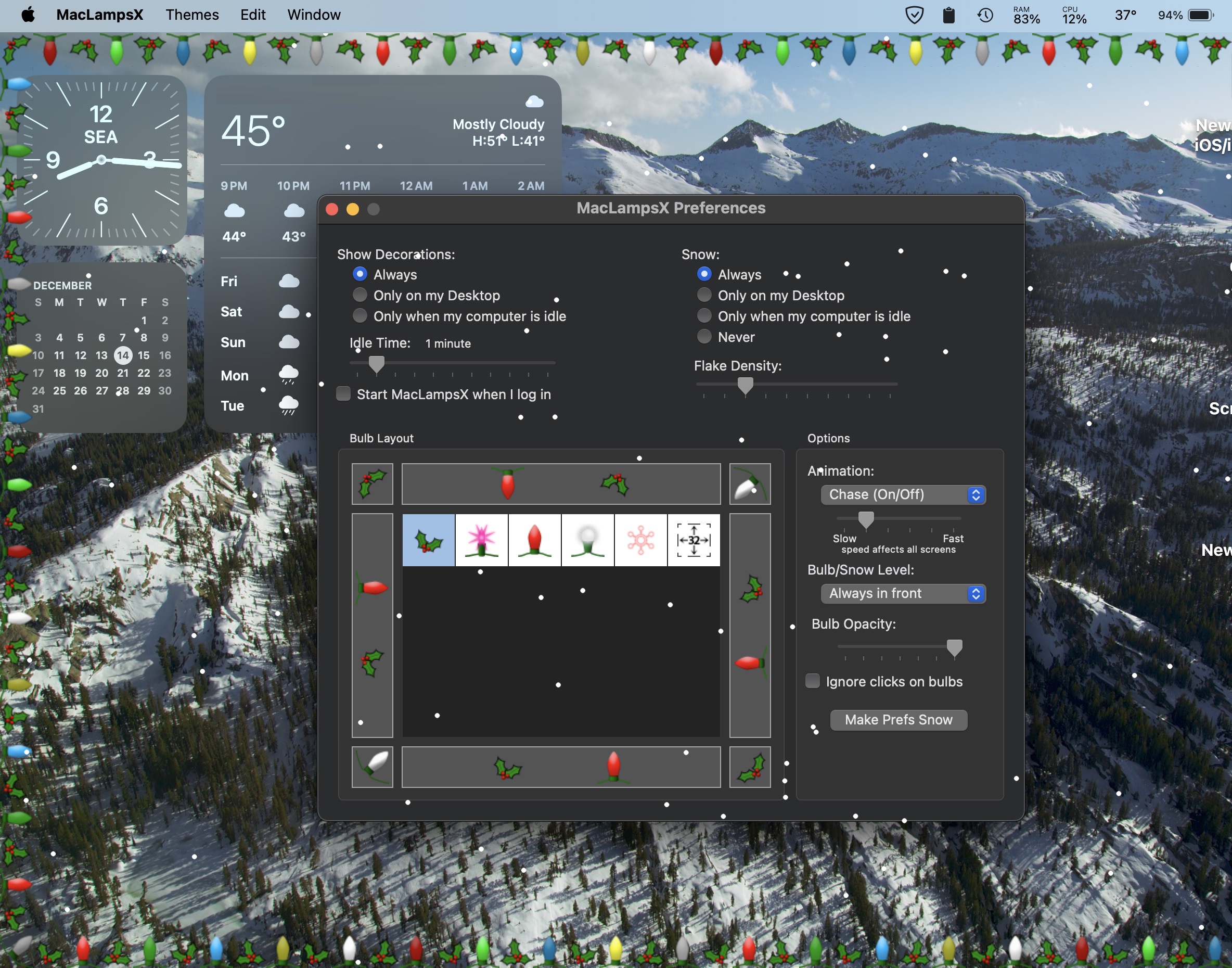Image resolution: width=1232 pixels, height=968 pixels.
Task: Select the holly leaf bulb icon
Action: click(428, 540)
